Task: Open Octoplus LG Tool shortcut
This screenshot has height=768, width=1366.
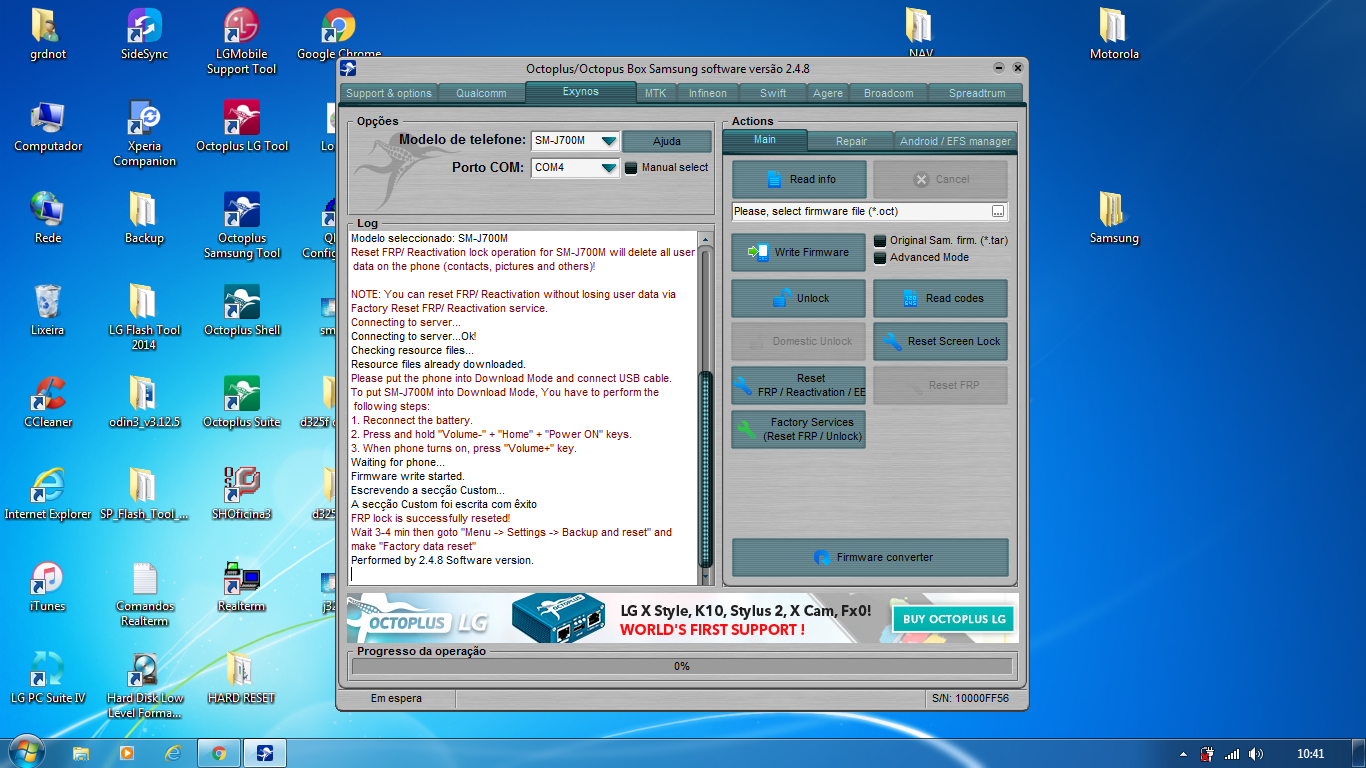Action: (x=241, y=126)
